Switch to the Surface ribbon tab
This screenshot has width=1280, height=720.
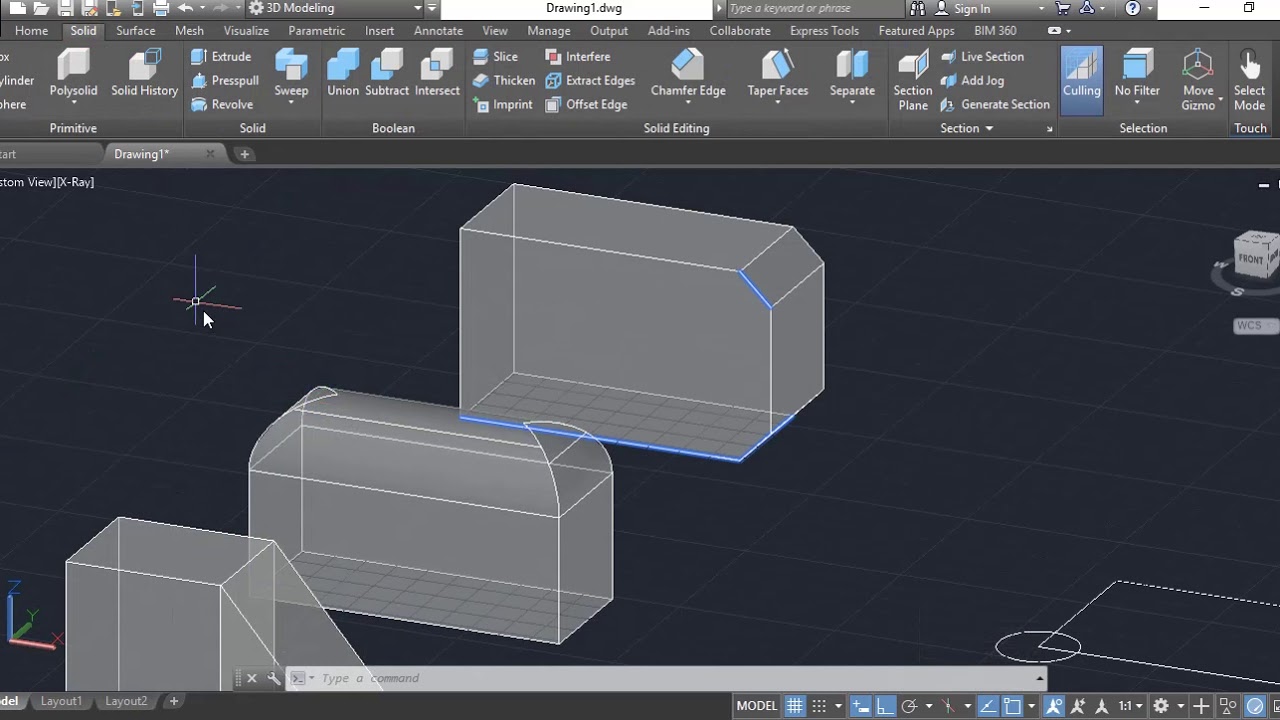coord(135,31)
